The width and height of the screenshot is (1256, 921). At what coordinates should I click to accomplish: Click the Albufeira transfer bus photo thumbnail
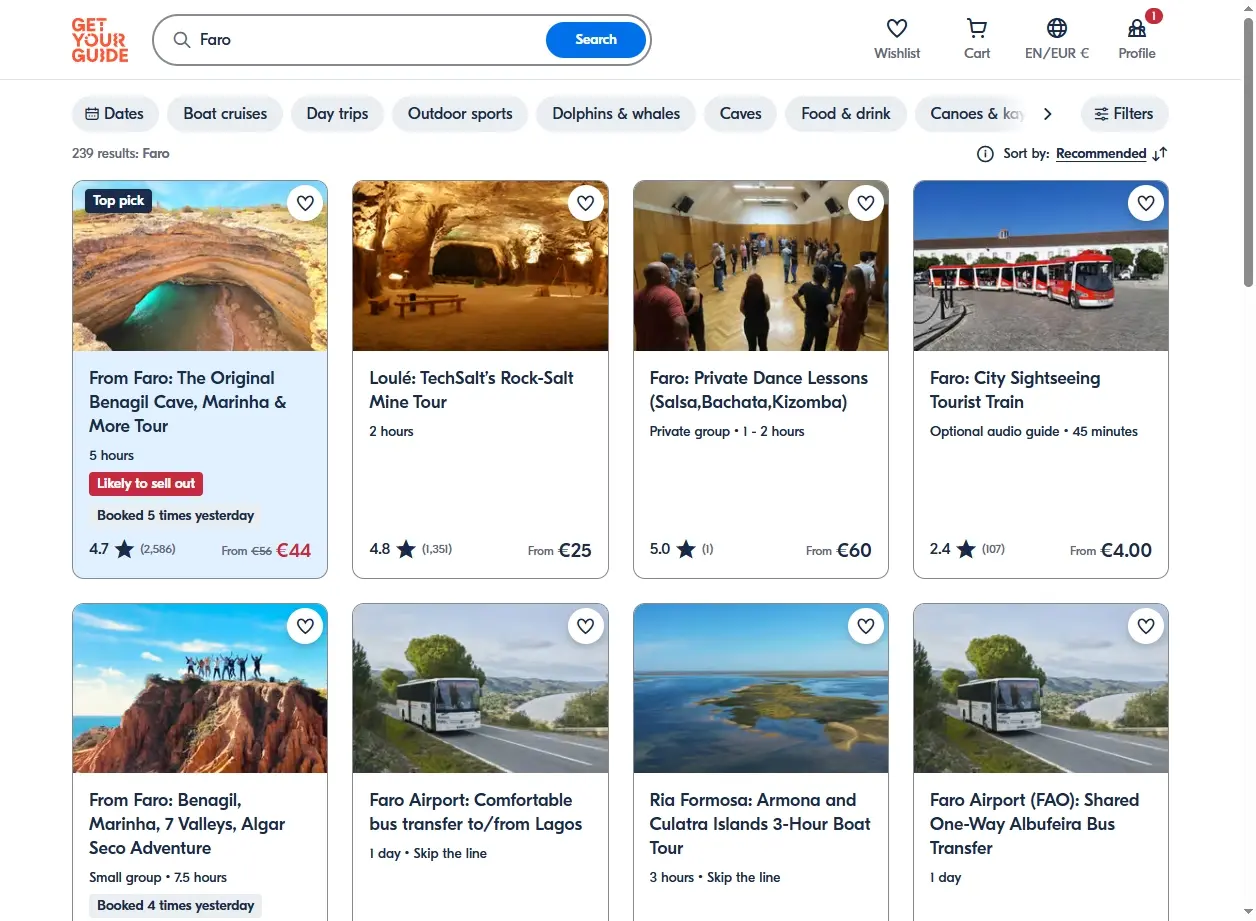coord(1041,688)
